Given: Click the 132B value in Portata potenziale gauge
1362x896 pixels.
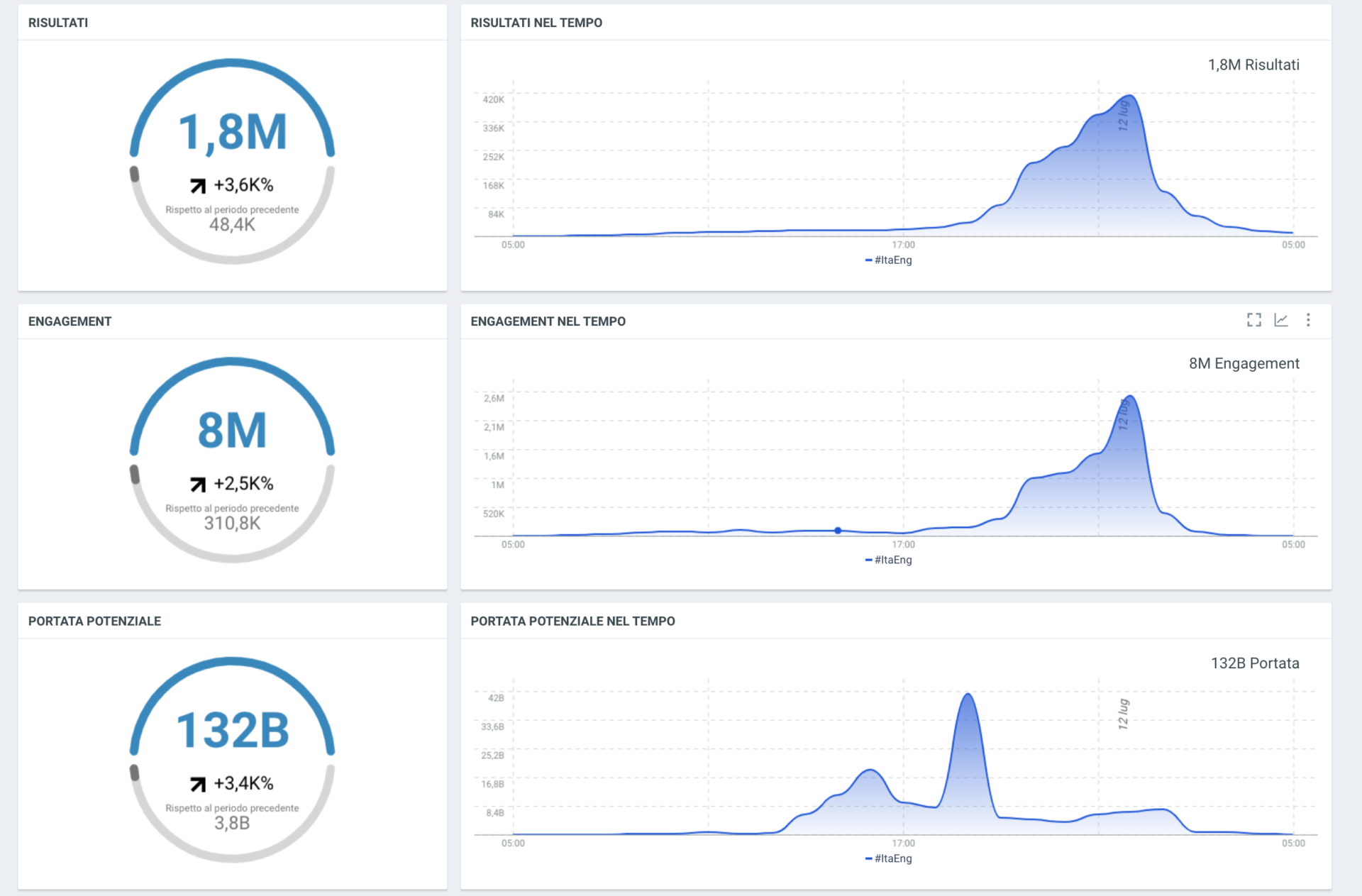Looking at the screenshot, I should 233,730.
